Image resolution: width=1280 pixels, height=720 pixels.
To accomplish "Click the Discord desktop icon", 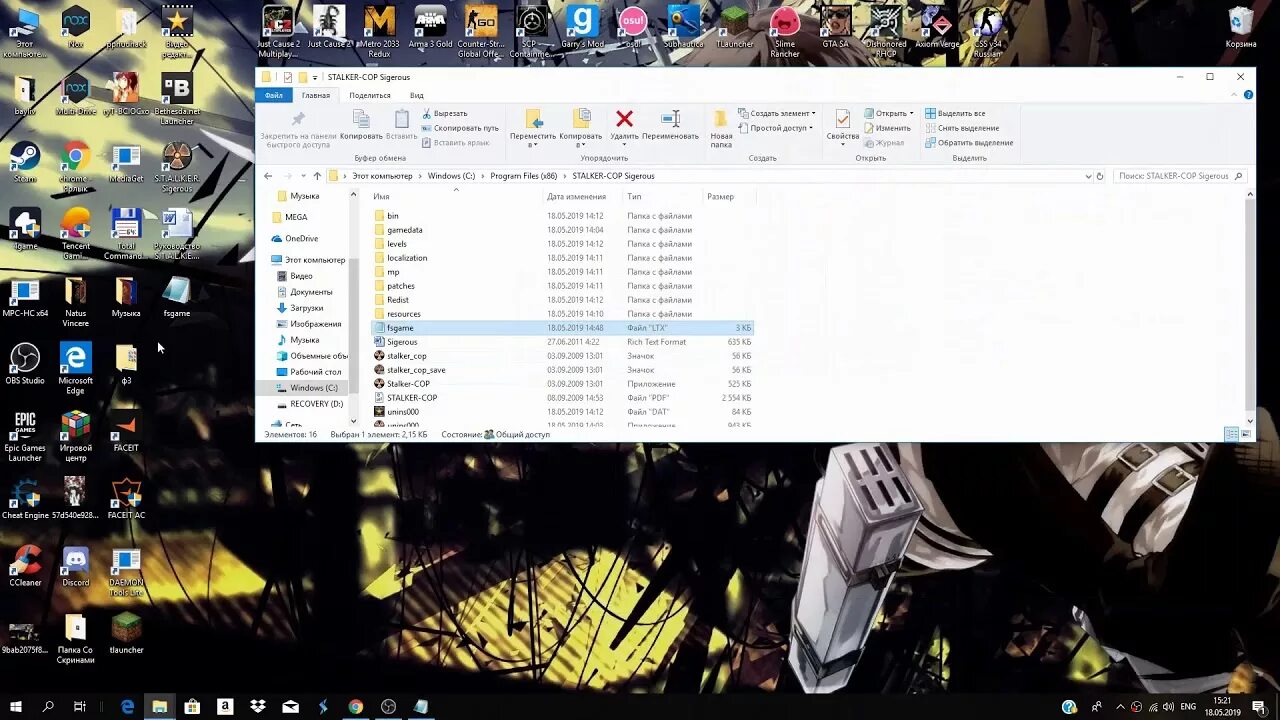I will [76, 566].
